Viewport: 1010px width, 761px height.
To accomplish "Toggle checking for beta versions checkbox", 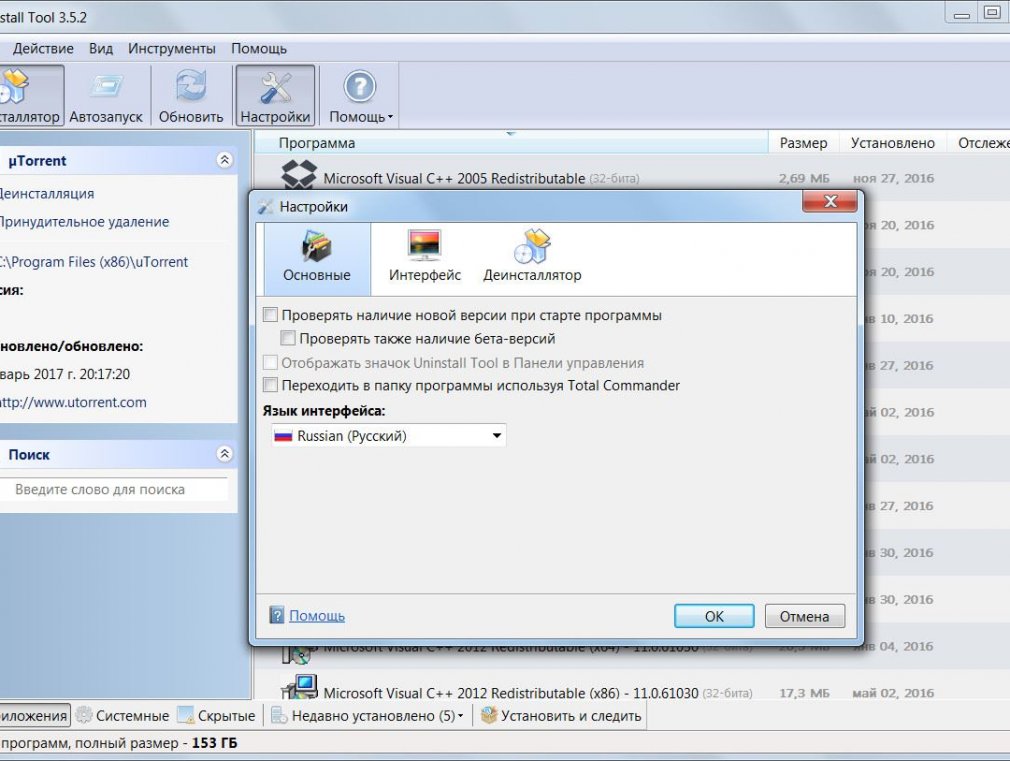I will click(288, 338).
